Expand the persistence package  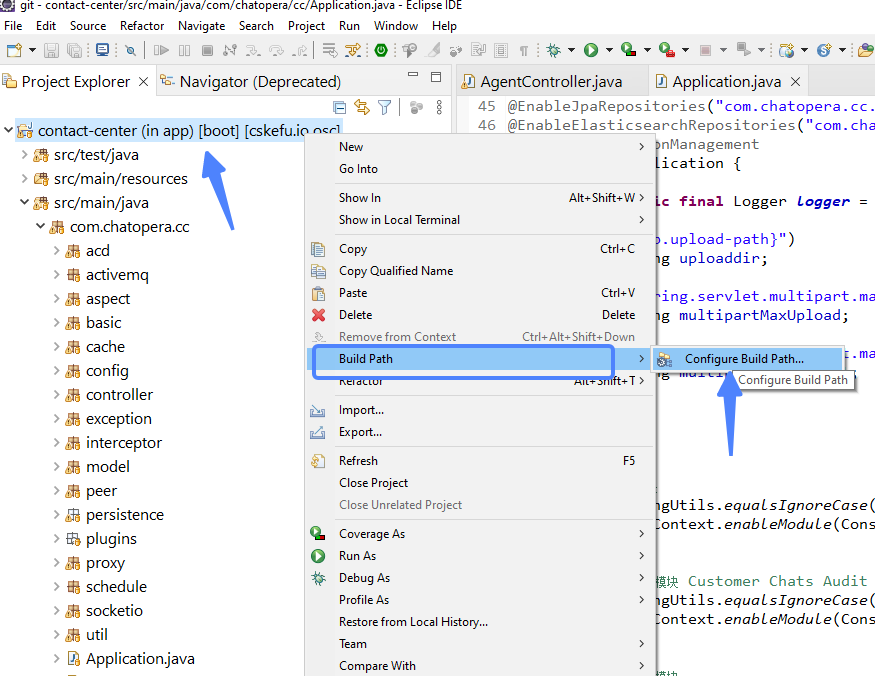56,514
